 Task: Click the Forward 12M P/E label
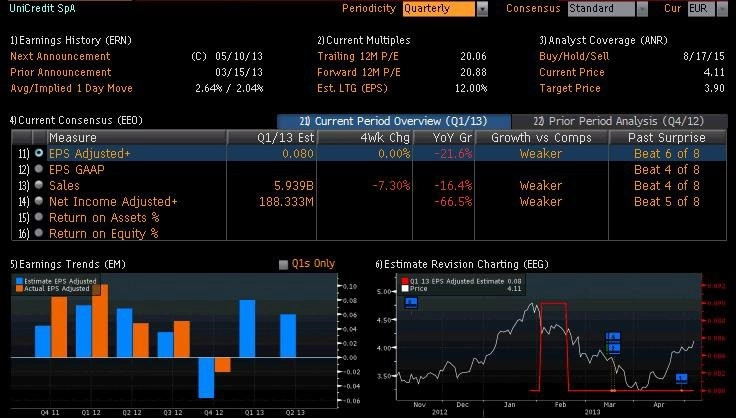359,72
